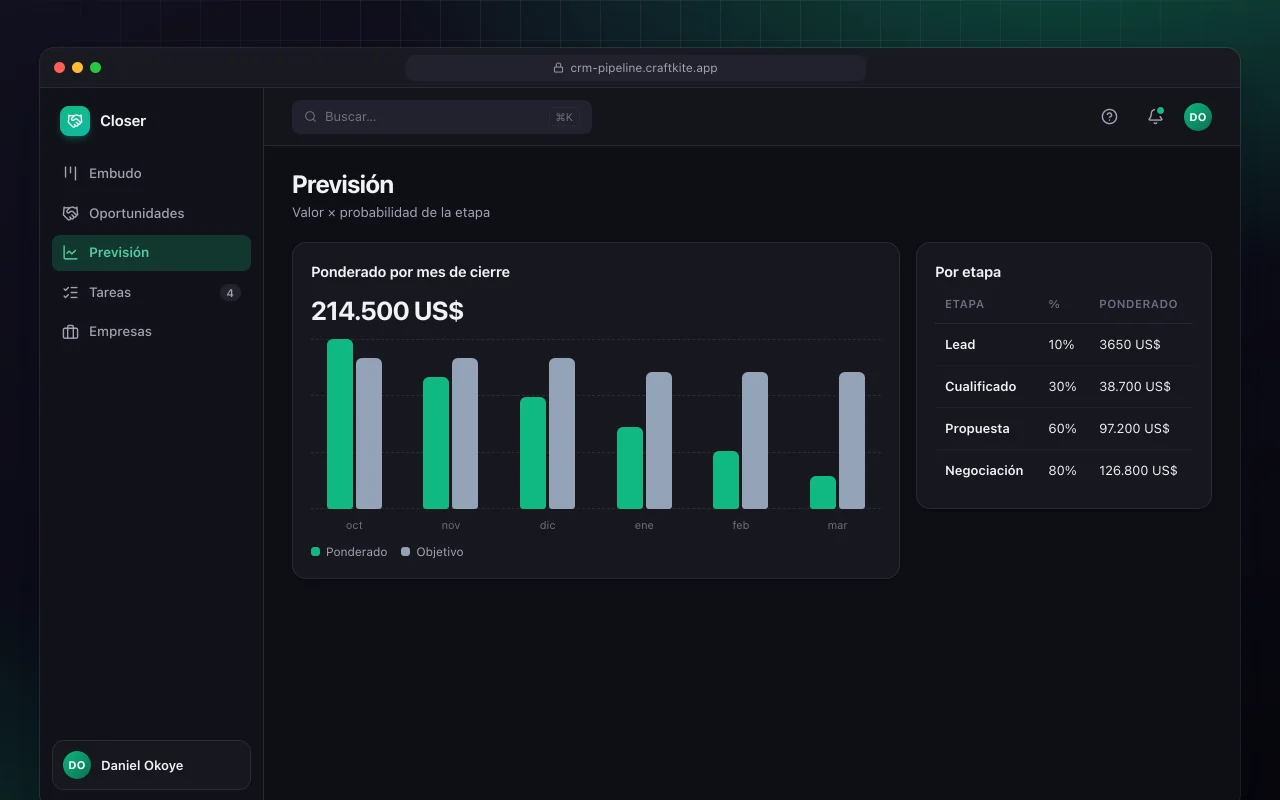Click the gray ene Objetivo bar
1280x800 pixels.
[659, 441]
